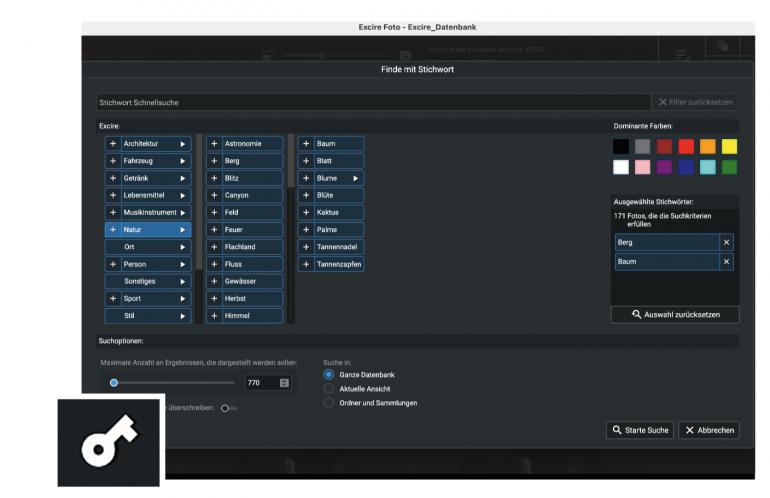Pick the purple dominant color swatch

(x=664, y=167)
